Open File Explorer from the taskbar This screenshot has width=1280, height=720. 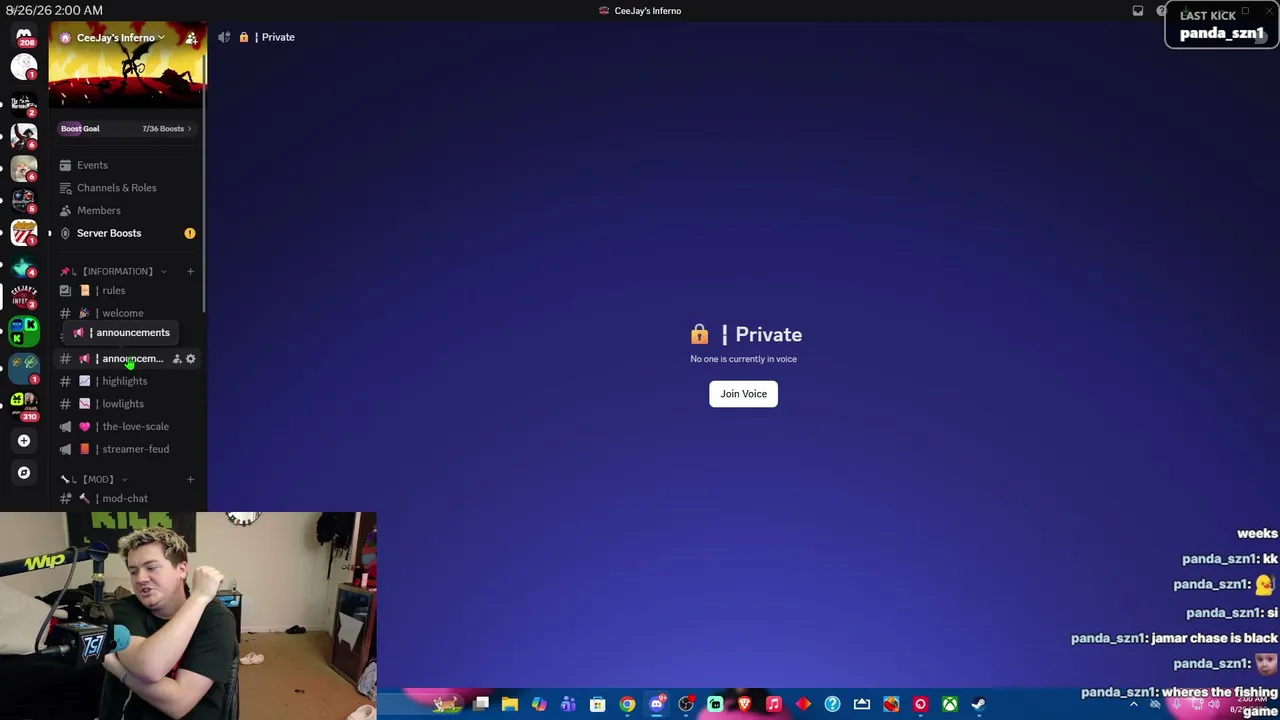click(510, 704)
